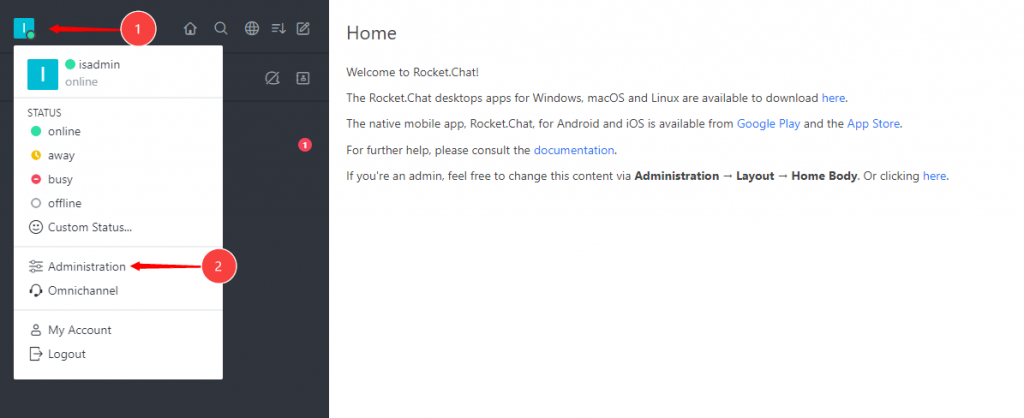The height and width of the screenshot is (418, 1024).
Task: Set status to away
Action: [x=61, y=156]
